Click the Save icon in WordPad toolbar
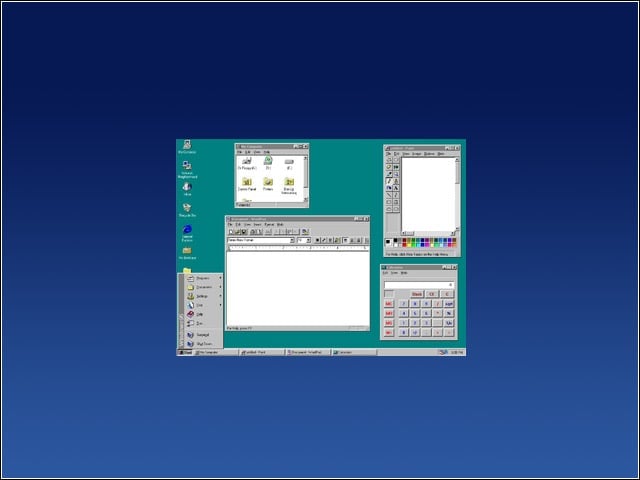 point(244,231)
